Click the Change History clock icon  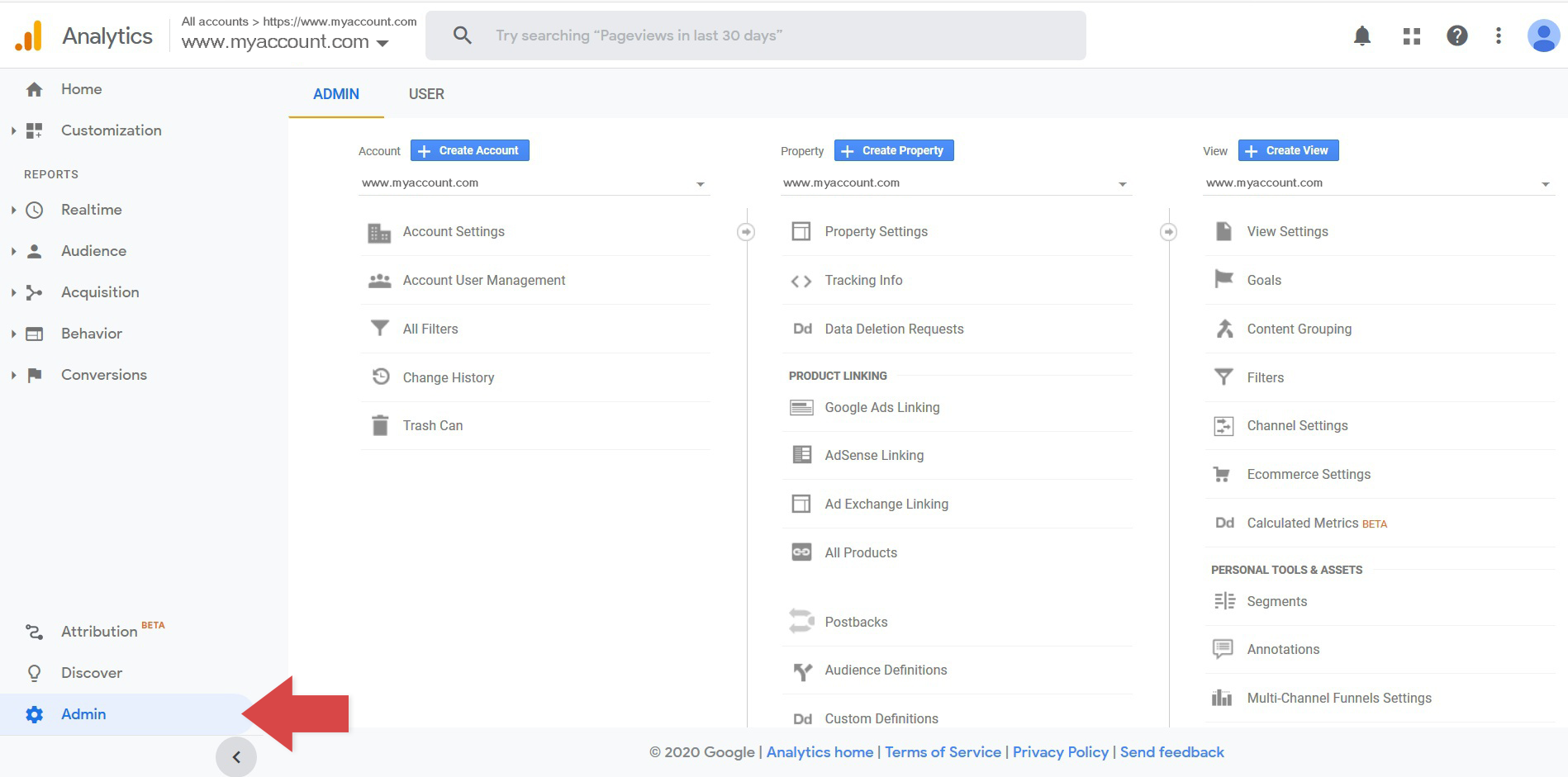click(x=380, y=377)
